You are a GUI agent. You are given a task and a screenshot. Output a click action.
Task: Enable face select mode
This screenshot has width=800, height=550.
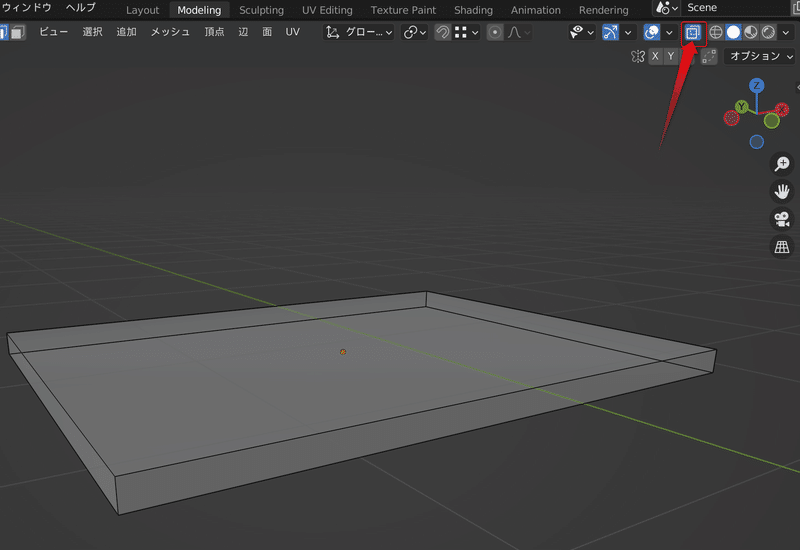(18, 33)
